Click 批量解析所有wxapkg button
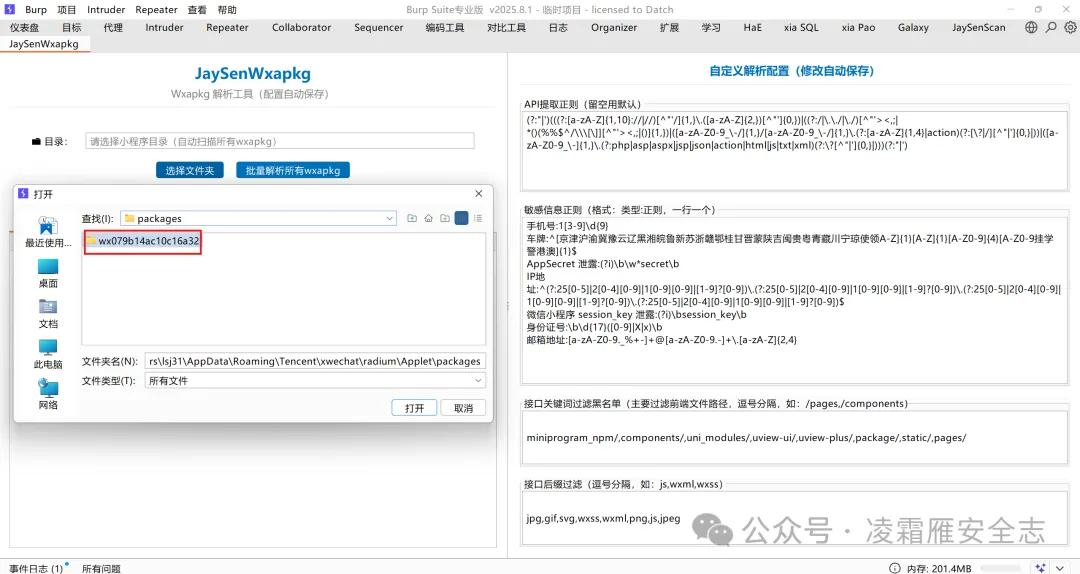Screen dimensions: 1080x574 click(x=293, y=170)
